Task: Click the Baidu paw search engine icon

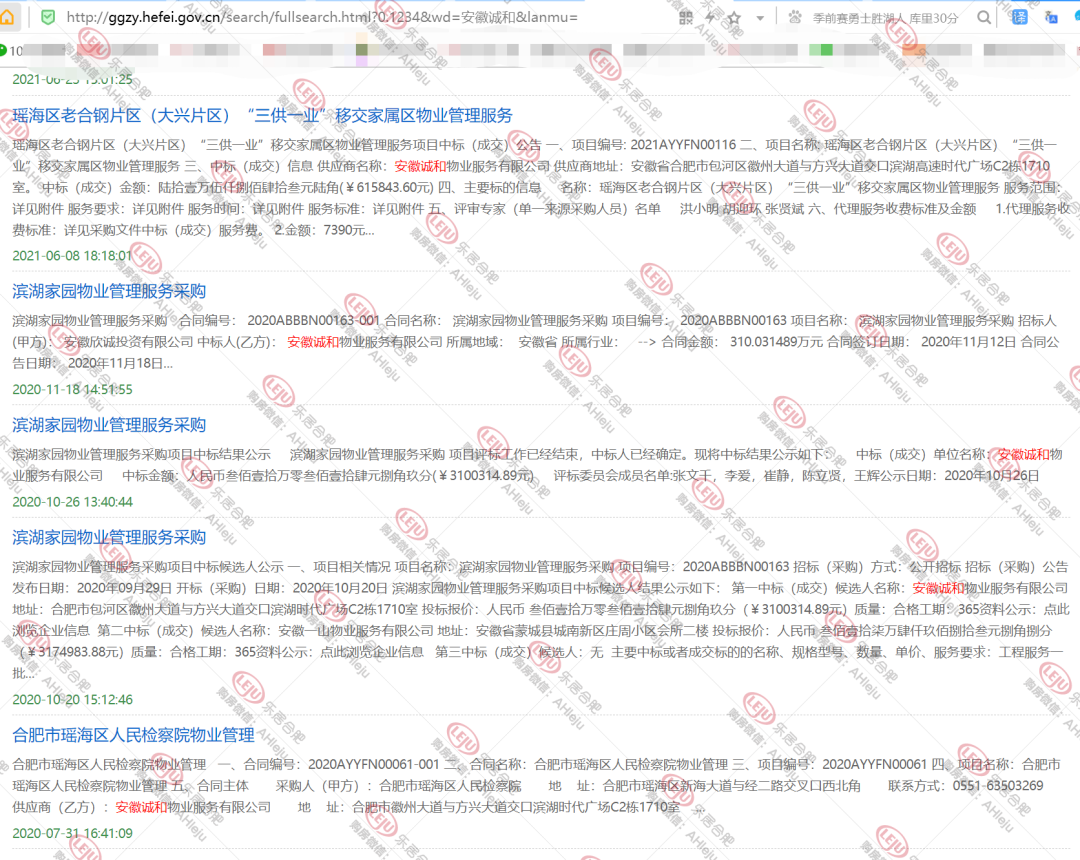Action: coord(795,18)
